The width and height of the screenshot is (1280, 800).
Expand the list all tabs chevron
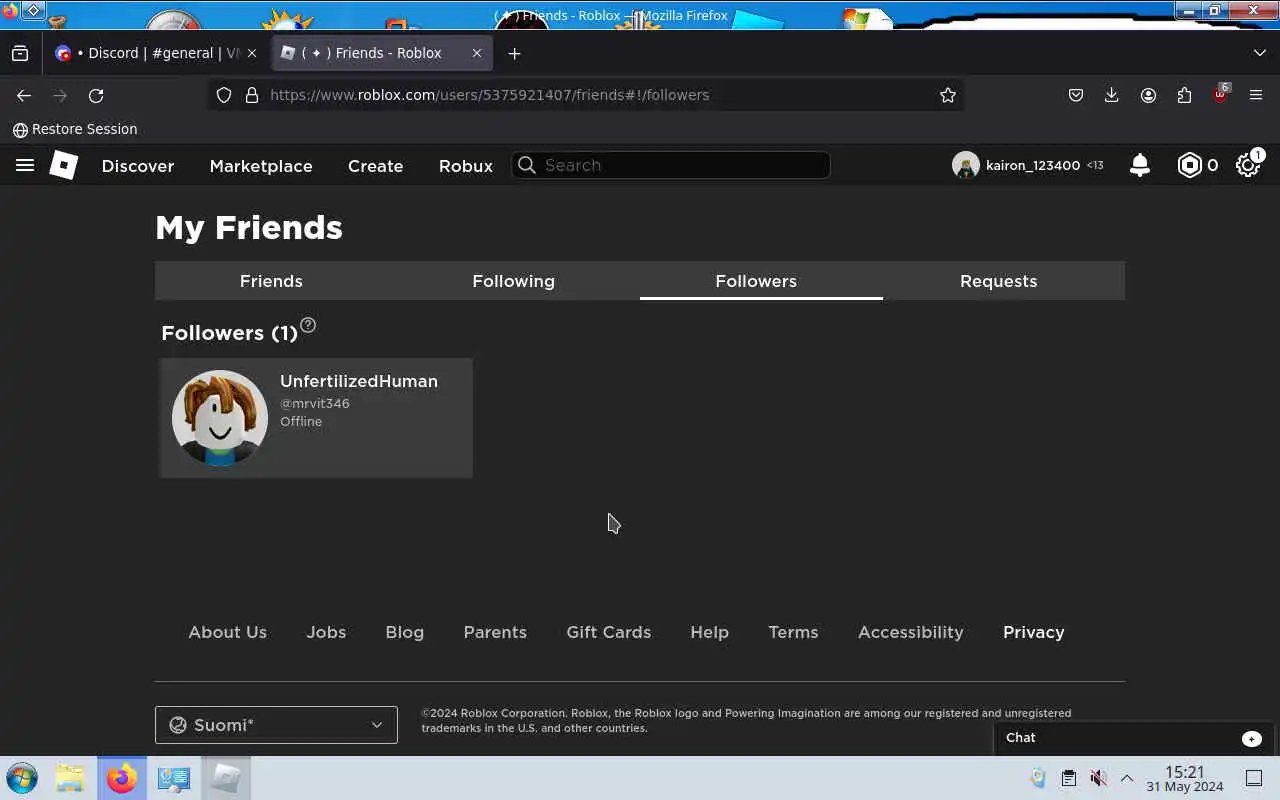point(1259,53)
